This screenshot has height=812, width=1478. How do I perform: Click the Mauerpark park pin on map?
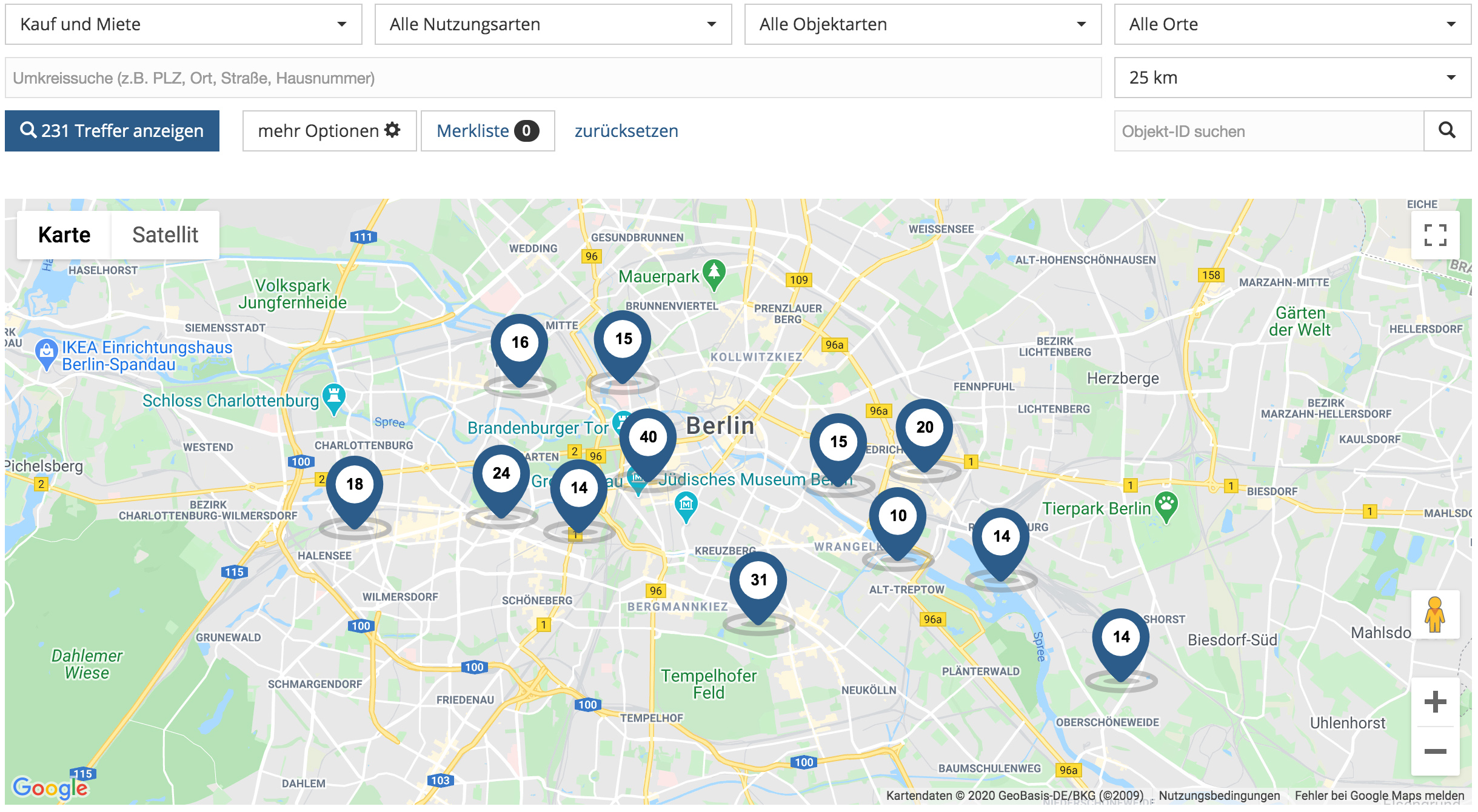[x=714, y=275]
